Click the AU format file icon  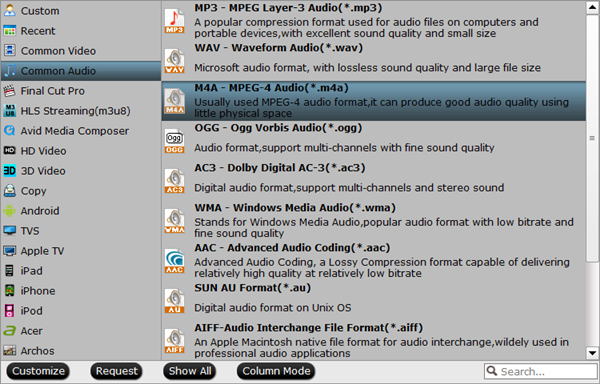click(x=174, y=301)
